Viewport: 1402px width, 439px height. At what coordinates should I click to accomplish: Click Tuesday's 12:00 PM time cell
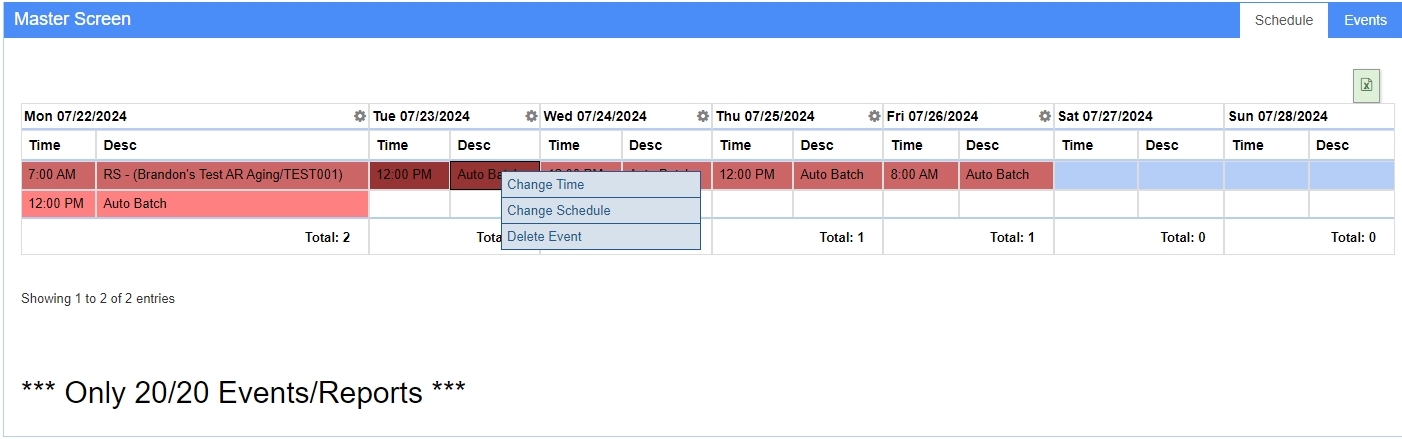coord(410,175)
